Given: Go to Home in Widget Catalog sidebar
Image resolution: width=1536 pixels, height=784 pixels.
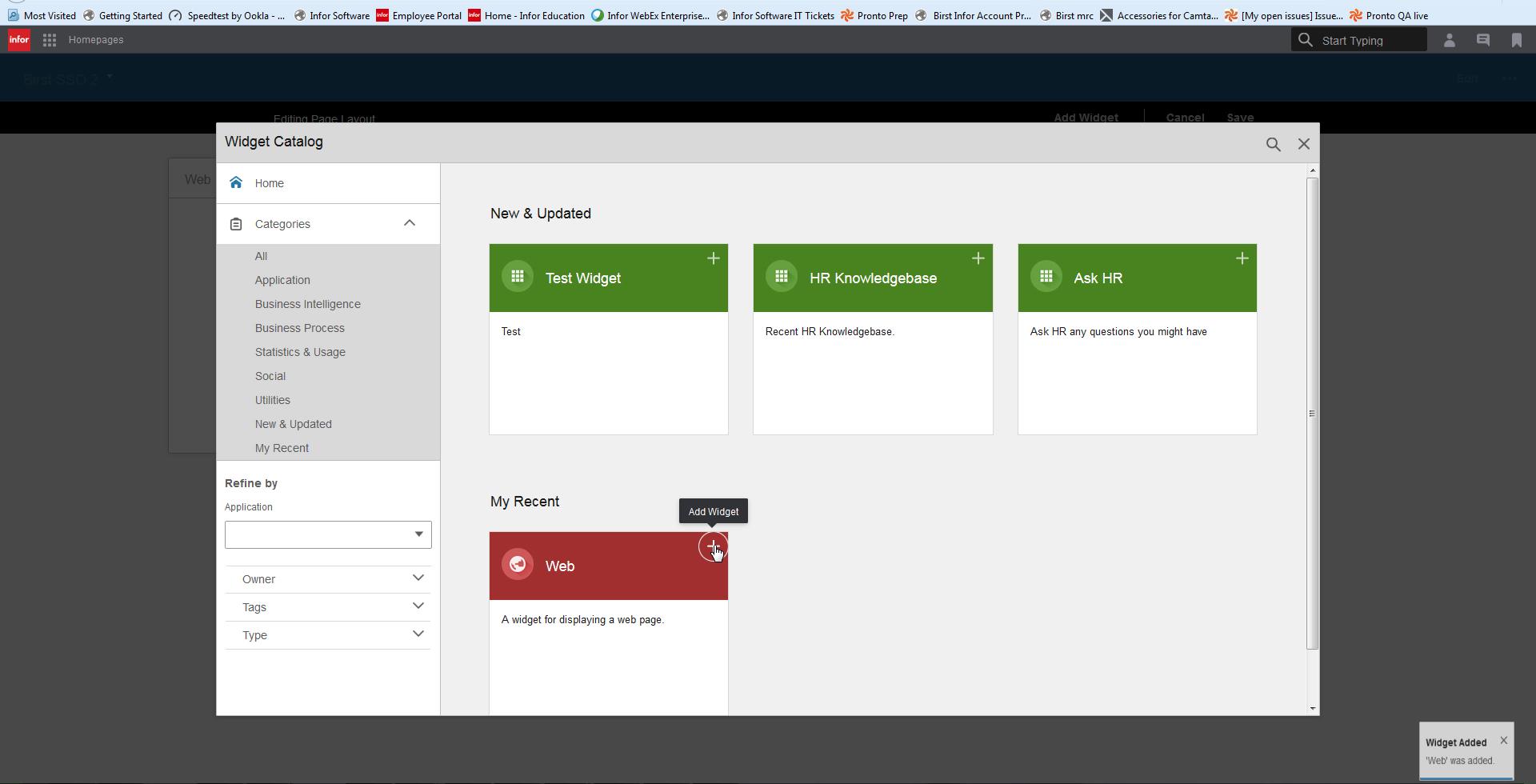Looking at the screenshot, I should [x=270, y=183].
